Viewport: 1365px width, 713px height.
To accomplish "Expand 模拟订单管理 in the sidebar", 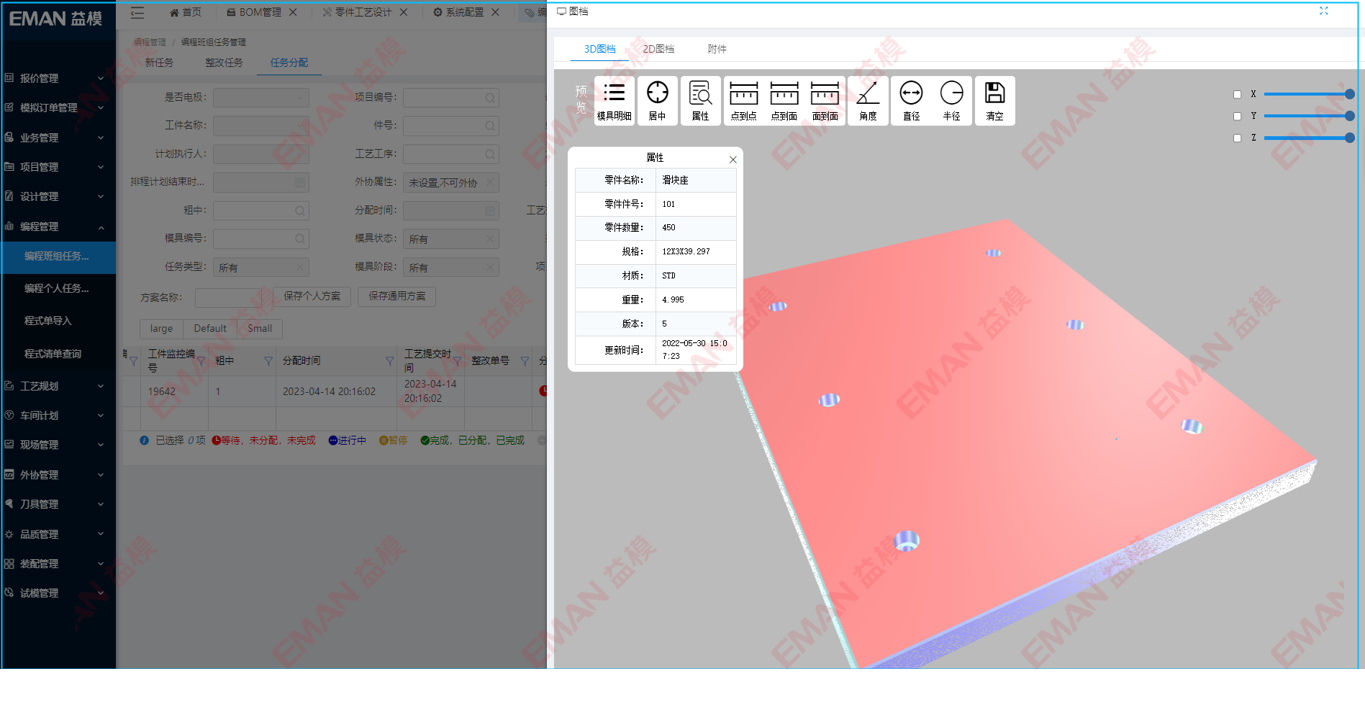I will 58,108.
